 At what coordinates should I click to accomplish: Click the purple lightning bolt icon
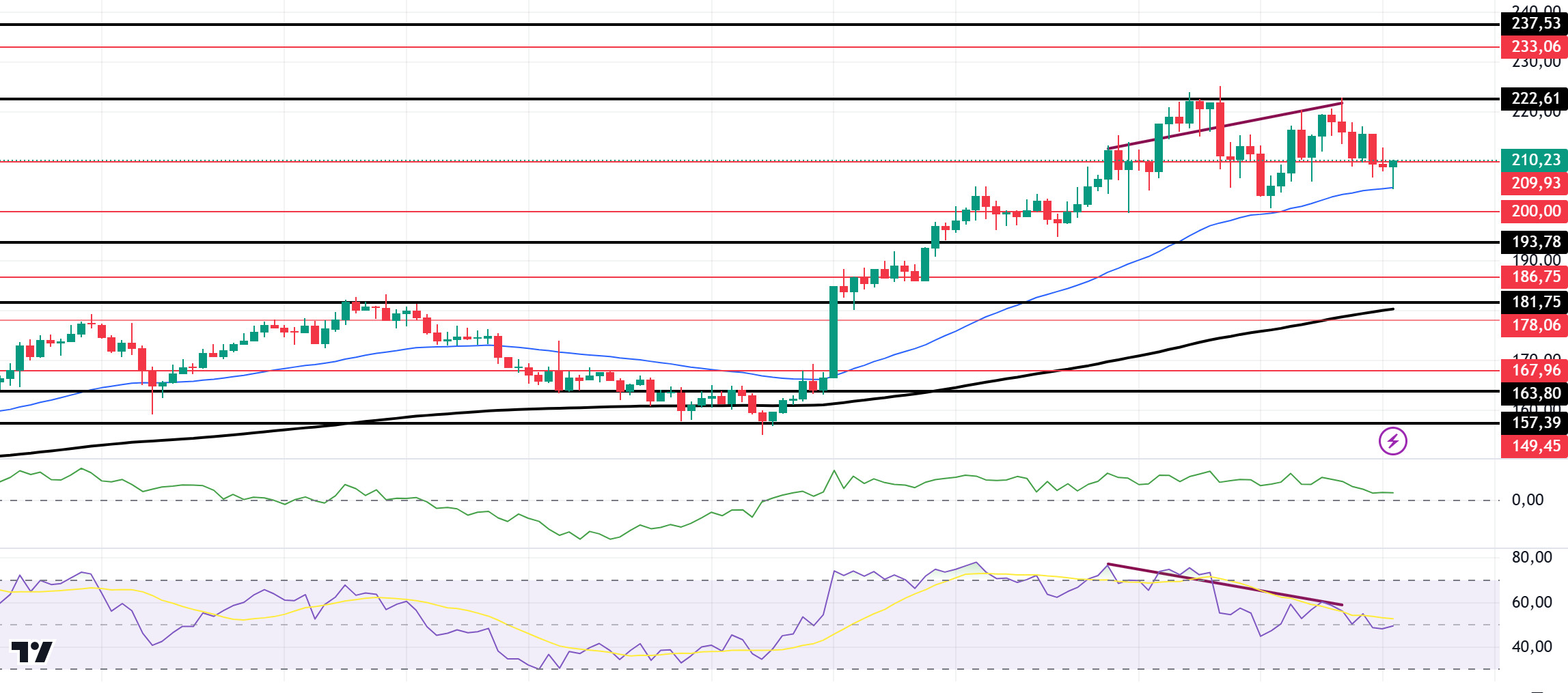pos(1392,441)
